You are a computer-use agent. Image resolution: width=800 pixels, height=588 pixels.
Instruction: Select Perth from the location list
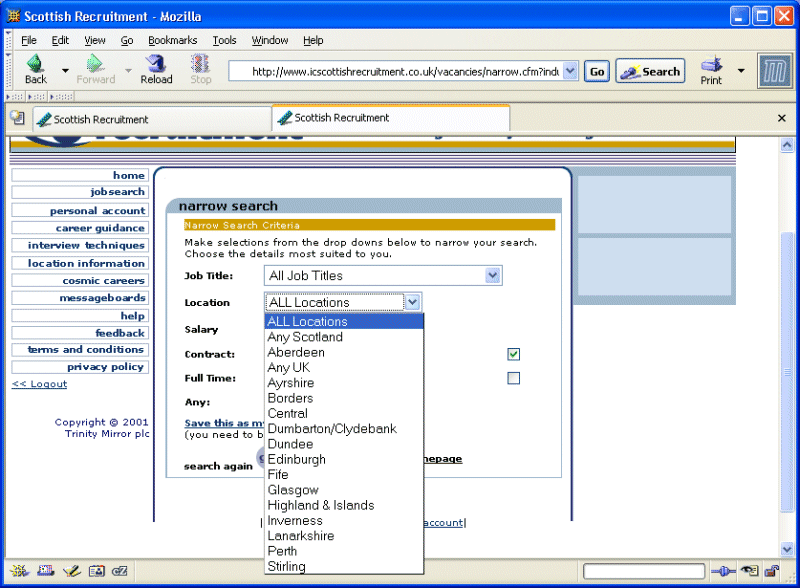coord(344,551)
